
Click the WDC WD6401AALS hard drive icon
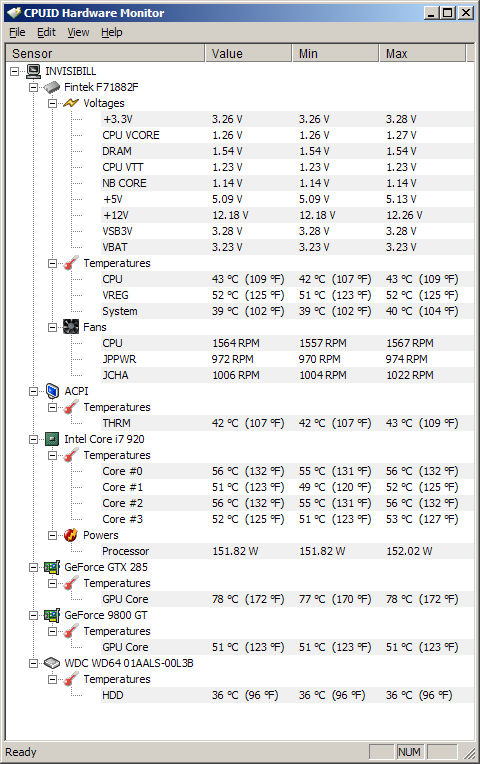(52, 663)
